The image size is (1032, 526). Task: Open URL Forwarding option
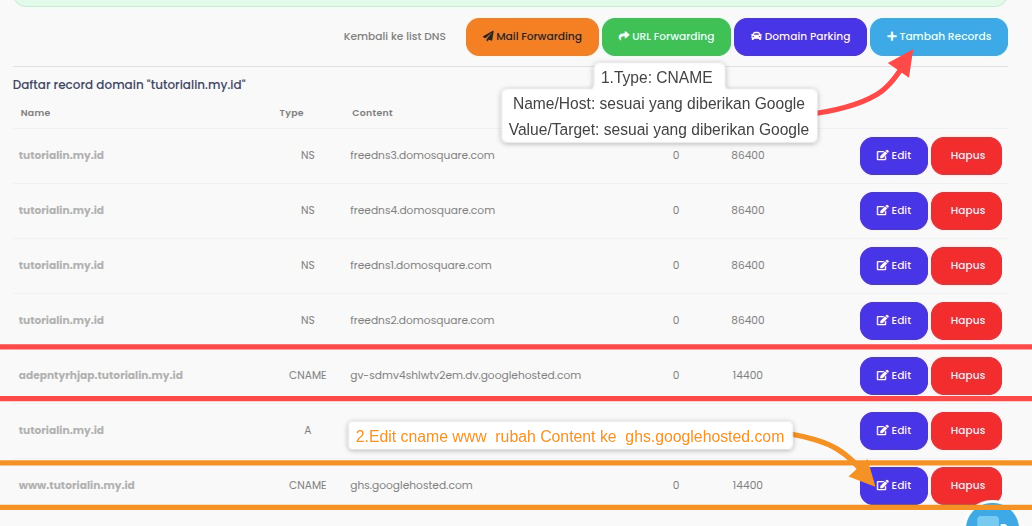(x=666, y=37)
